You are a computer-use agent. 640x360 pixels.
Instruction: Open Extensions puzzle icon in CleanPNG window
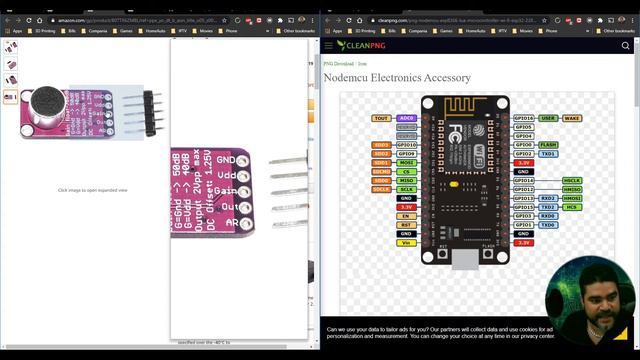600,20
